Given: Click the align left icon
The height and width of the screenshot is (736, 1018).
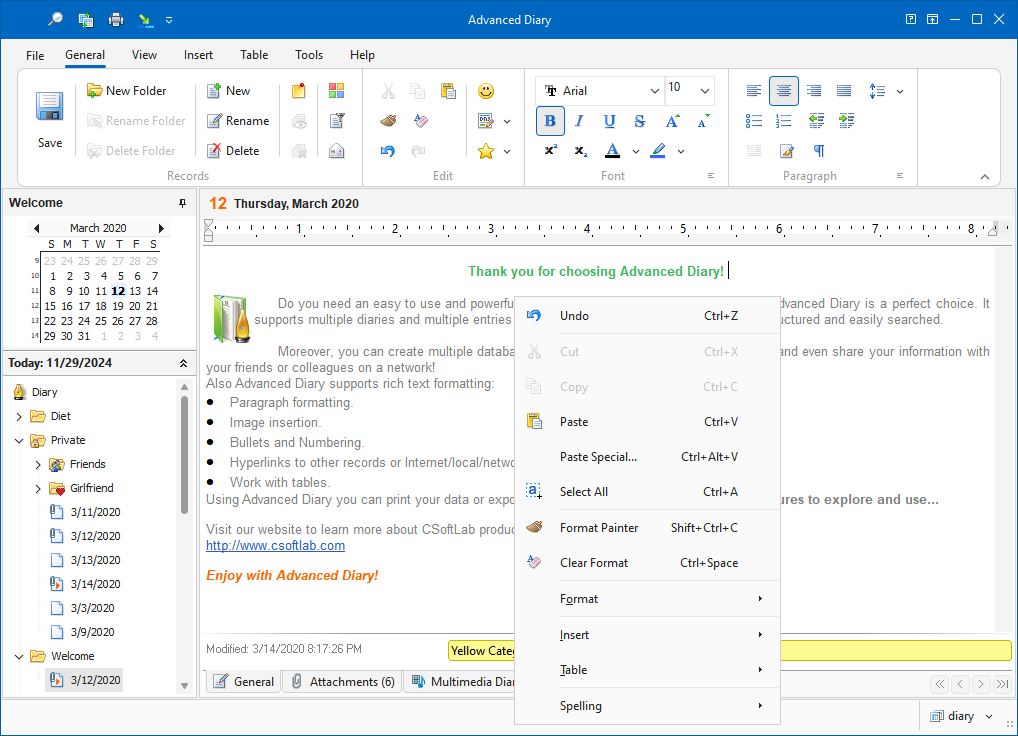Looking at the screenshot, I should (754, 91).
